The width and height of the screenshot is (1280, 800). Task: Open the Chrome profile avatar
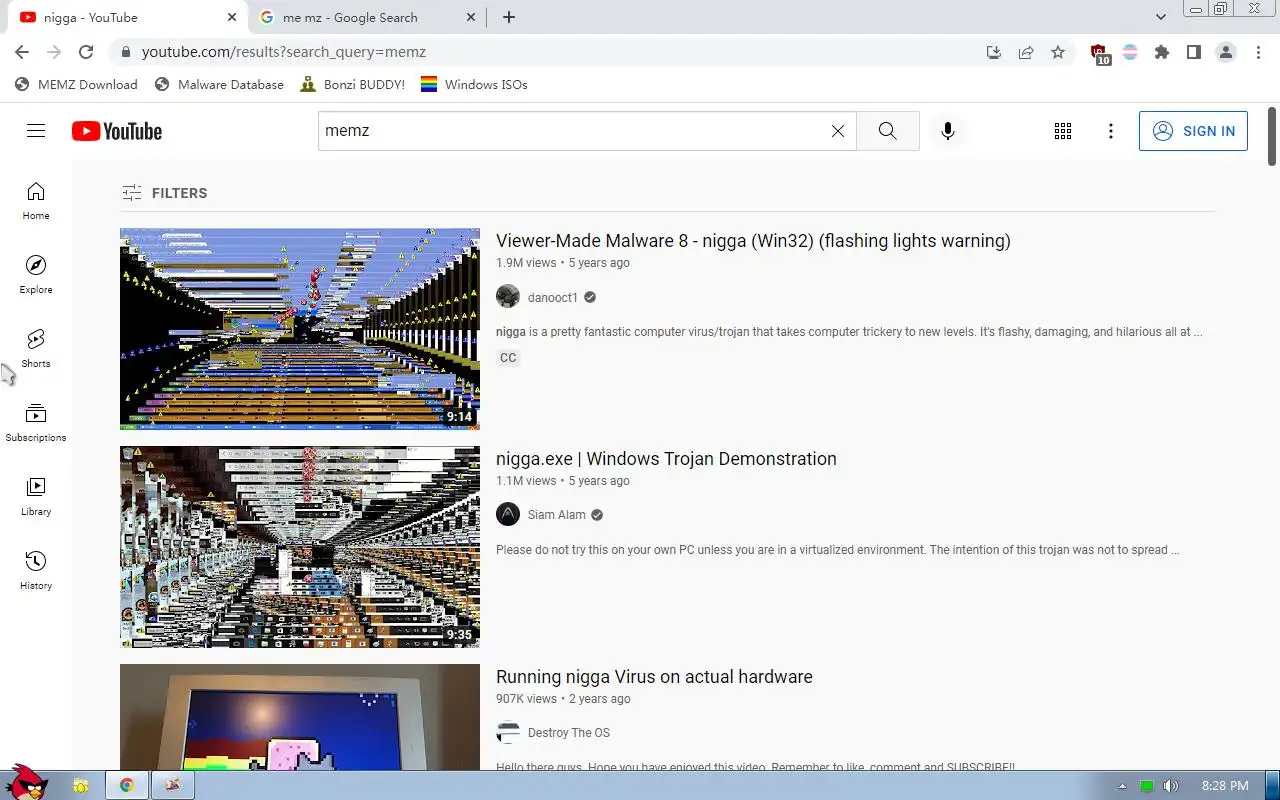click(x=1226, y=52)
